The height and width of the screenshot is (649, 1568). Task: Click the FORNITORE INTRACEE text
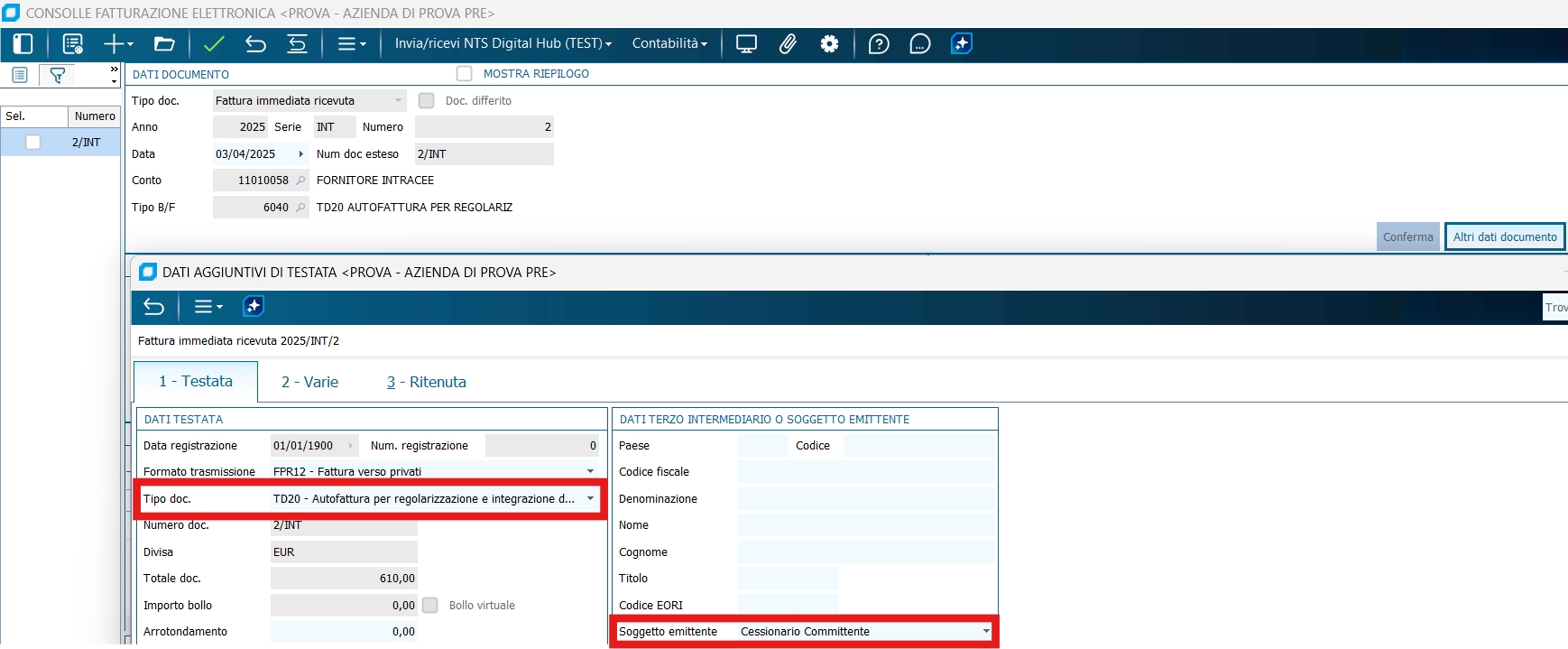[375, 181]
